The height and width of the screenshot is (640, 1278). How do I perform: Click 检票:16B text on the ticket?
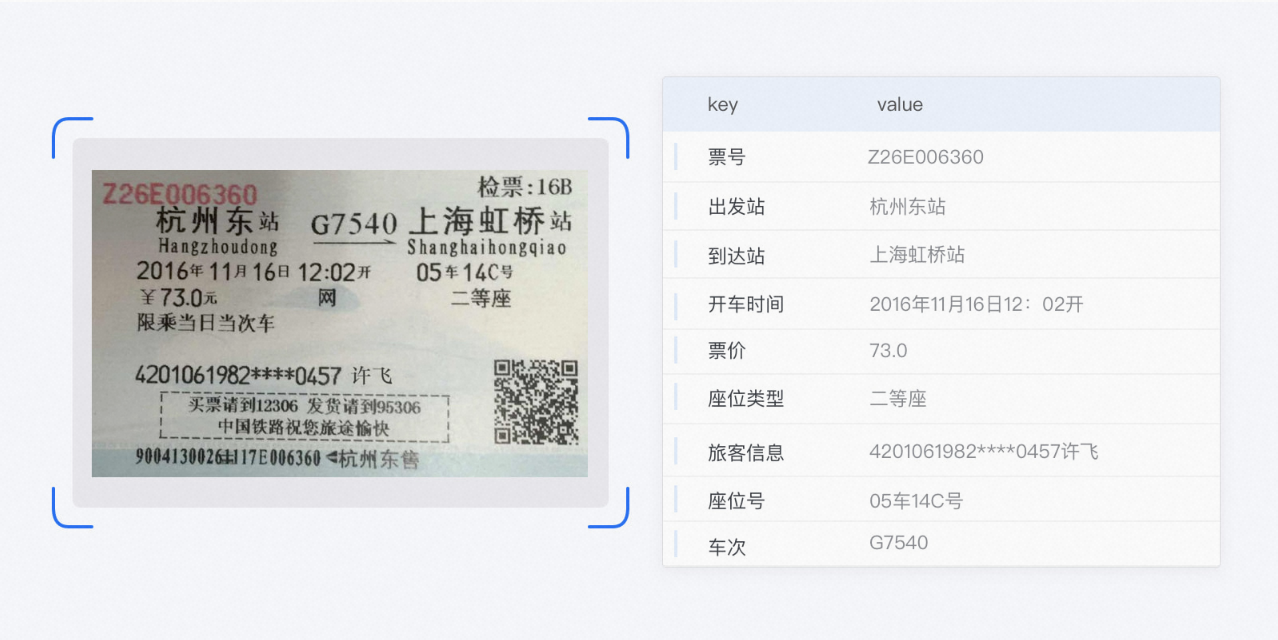pos(525,186)
